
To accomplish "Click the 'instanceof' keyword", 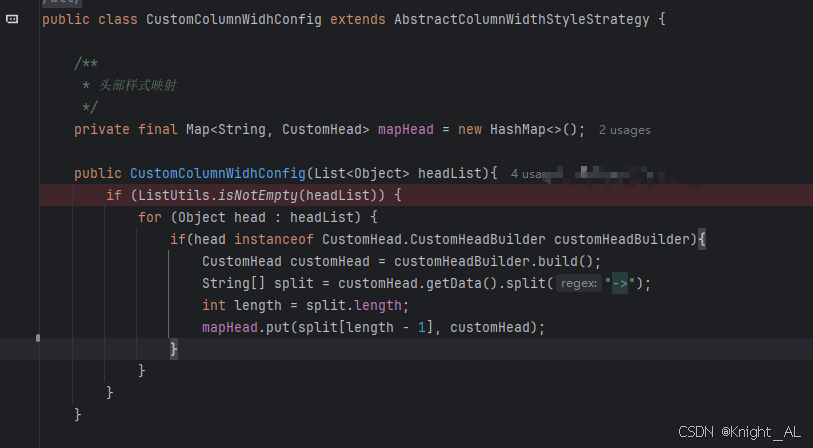I will (x=274, y=239).
